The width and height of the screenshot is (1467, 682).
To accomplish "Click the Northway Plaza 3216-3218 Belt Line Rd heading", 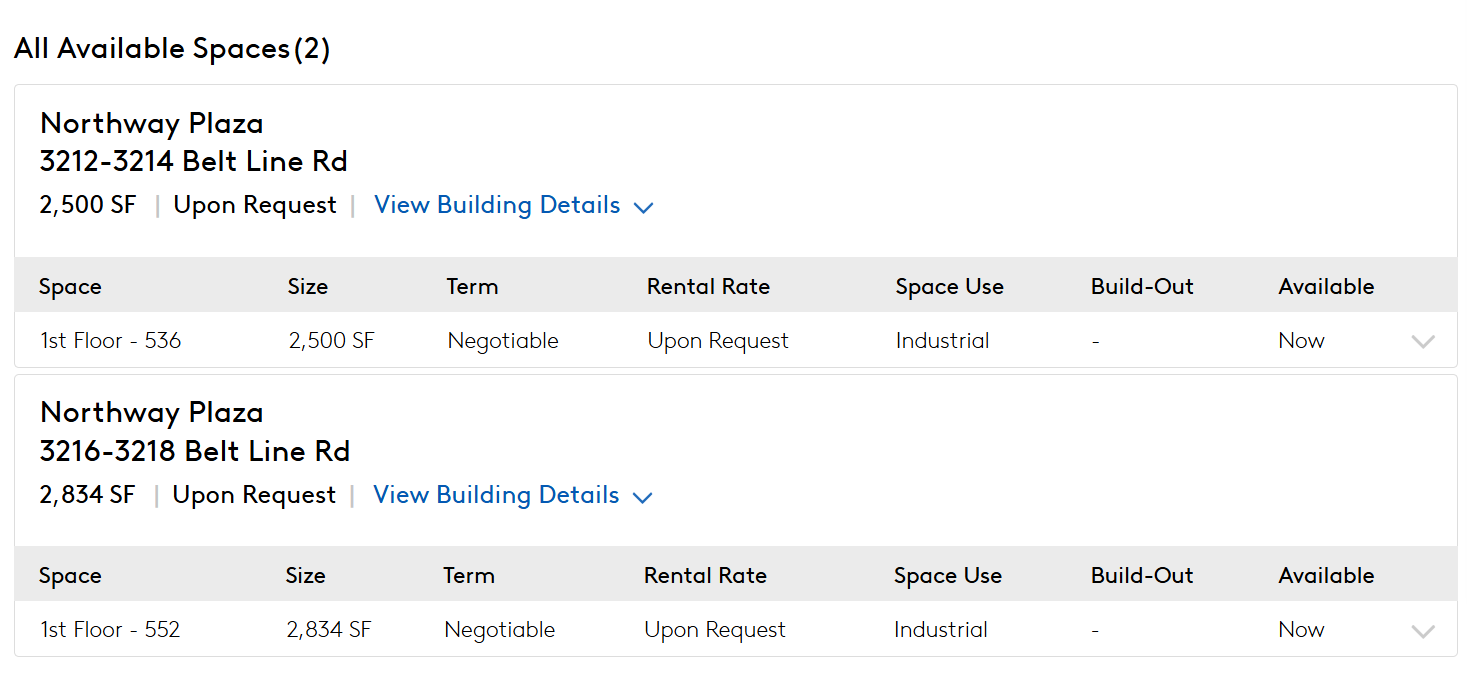I will tap(195, 431).
